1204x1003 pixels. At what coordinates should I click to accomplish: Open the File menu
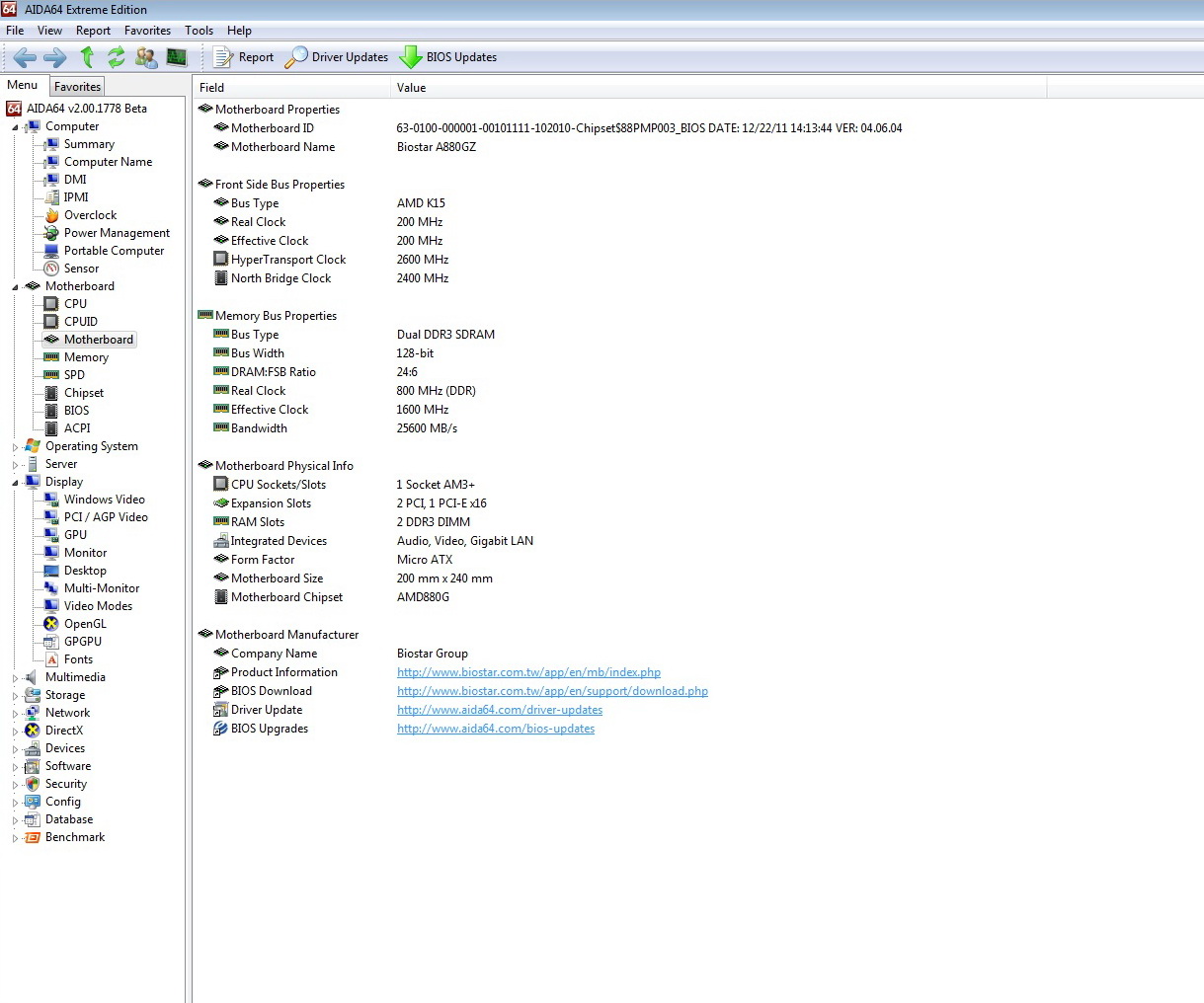pyautogui.click(x=15, y=31)
